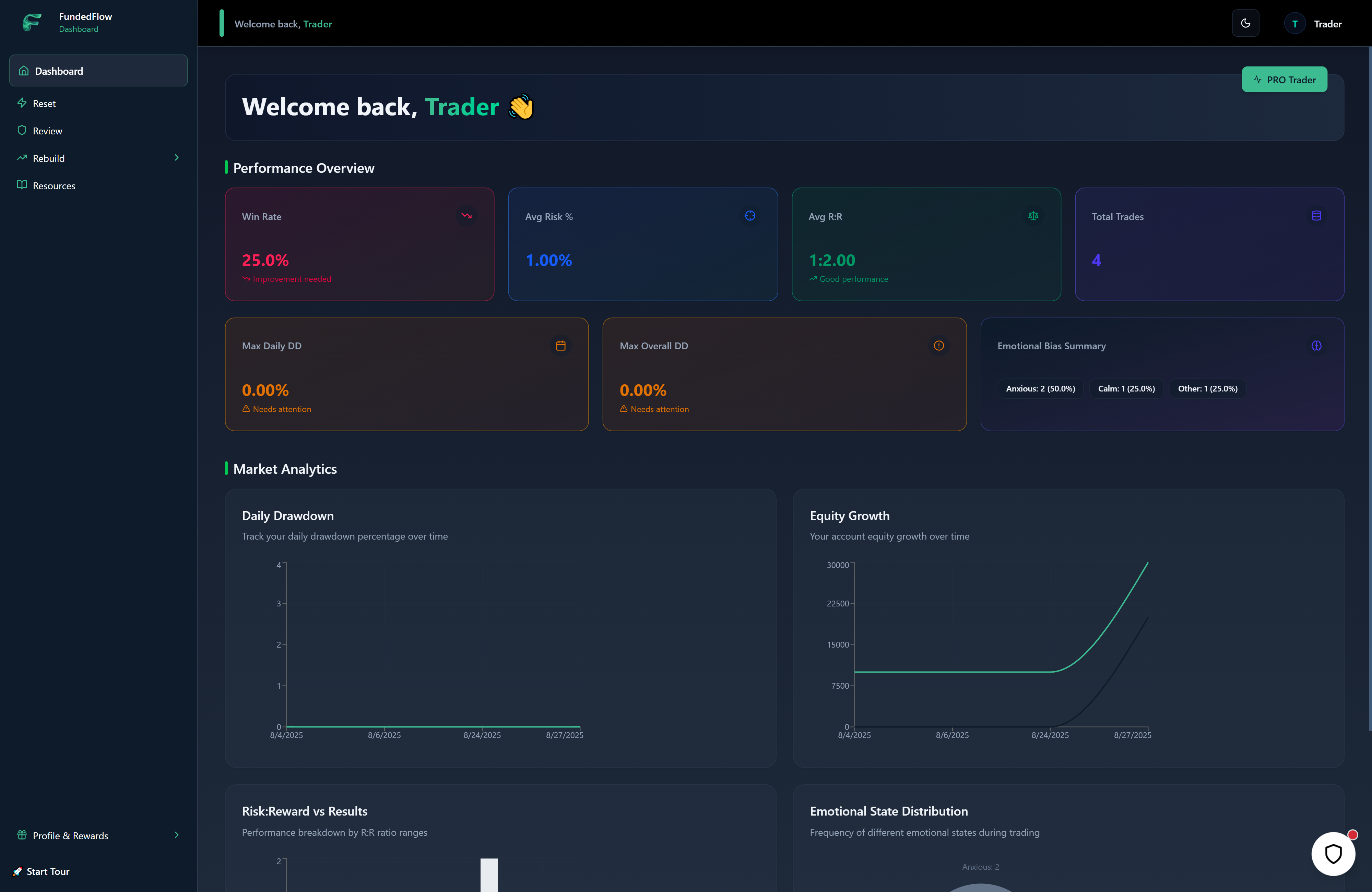Go to the Review sidebar page
Screen dimensions: 1372x892
tap(47, 131)
